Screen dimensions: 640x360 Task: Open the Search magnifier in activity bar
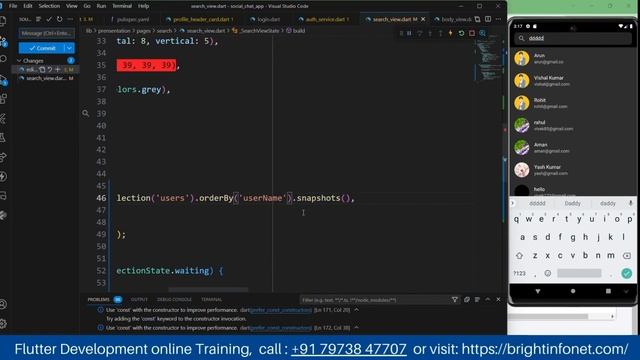[x=3, y=60]
